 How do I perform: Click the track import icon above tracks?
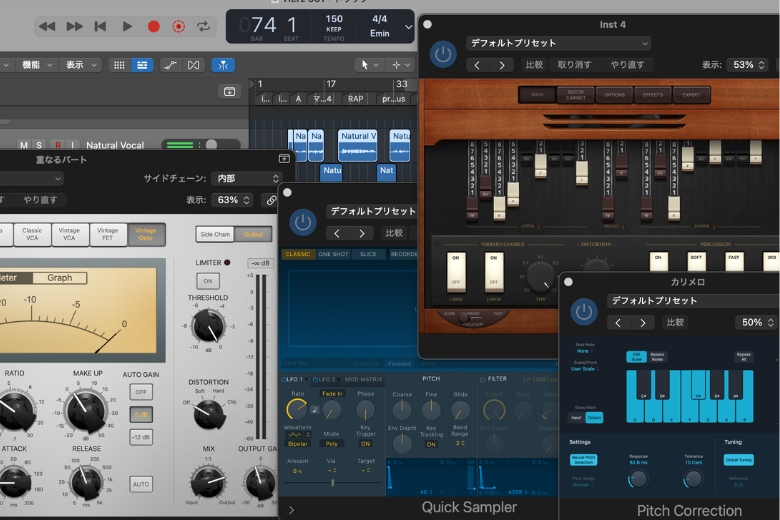pos(229,92)
